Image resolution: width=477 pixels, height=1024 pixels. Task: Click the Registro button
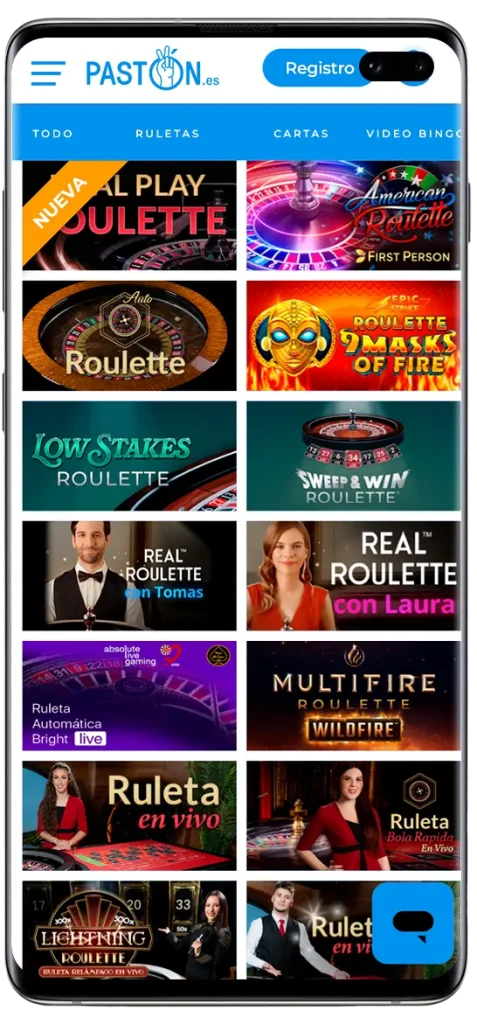tap(320, 68)
